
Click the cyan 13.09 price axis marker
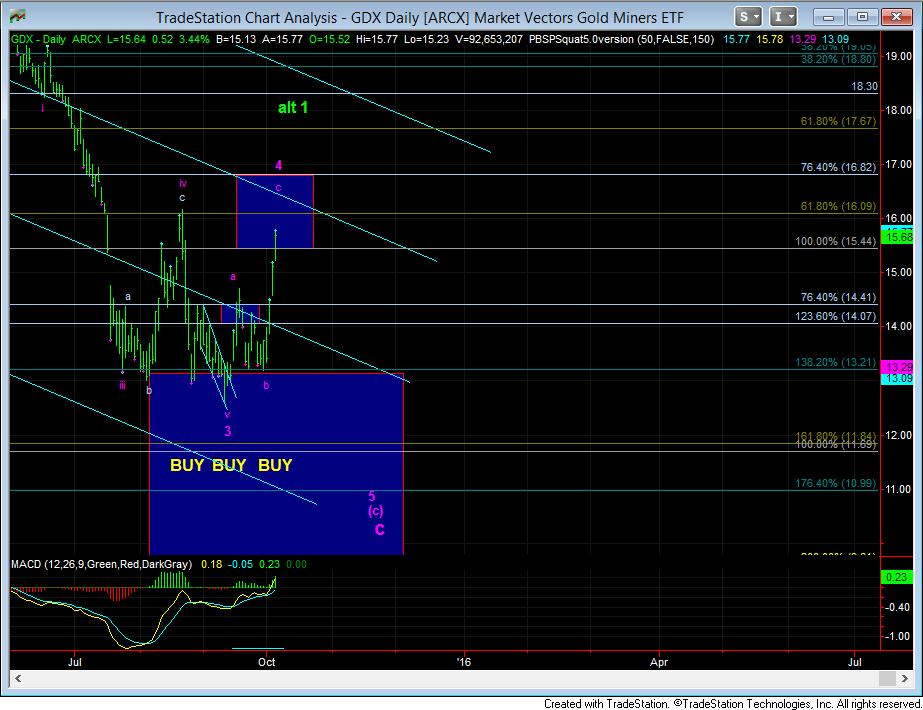898,378
